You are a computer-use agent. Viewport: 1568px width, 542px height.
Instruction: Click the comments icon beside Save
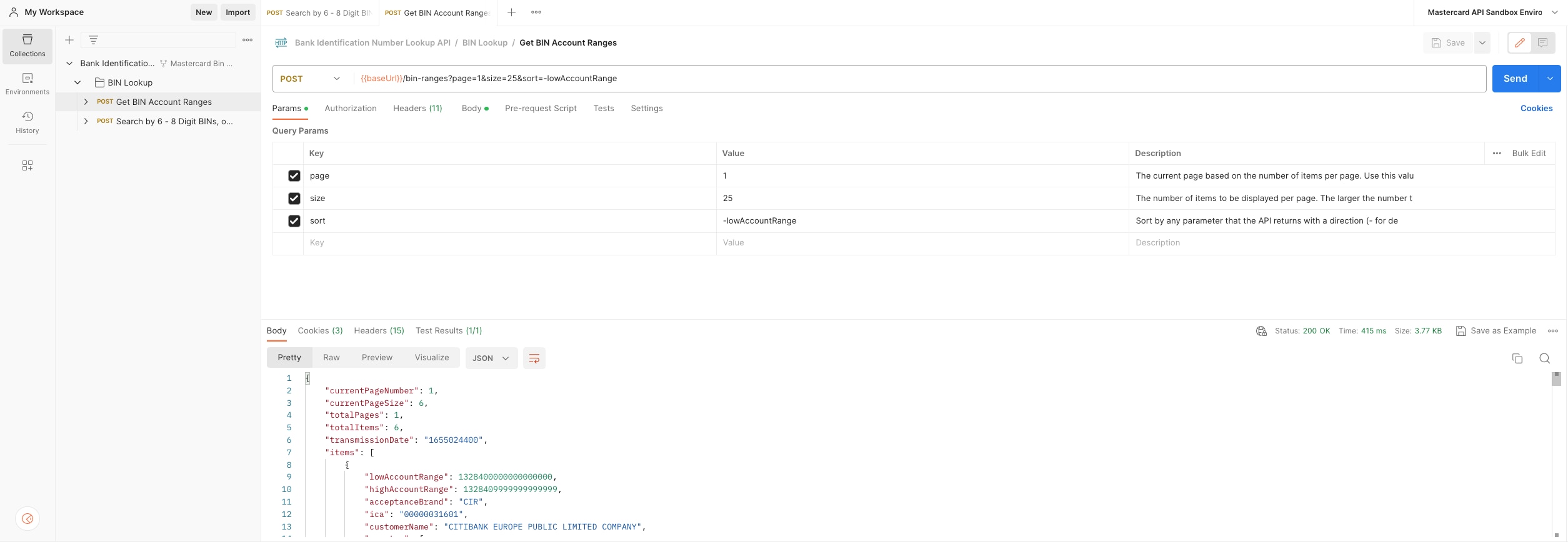click(1542, 42)
